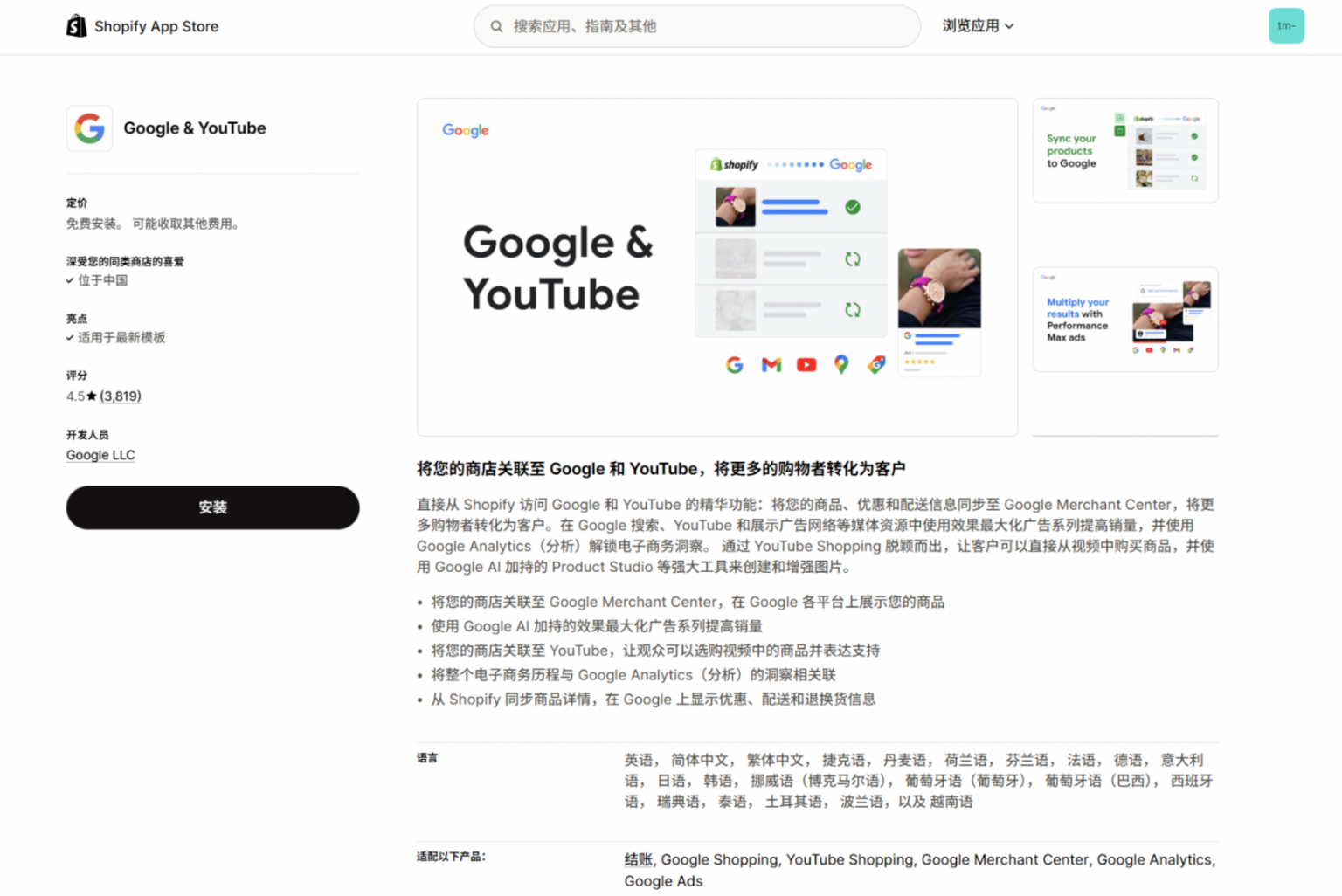Click the bullet about 关联至 YouTube
The width and height of the screenshot is (1342, 896).
655,651
